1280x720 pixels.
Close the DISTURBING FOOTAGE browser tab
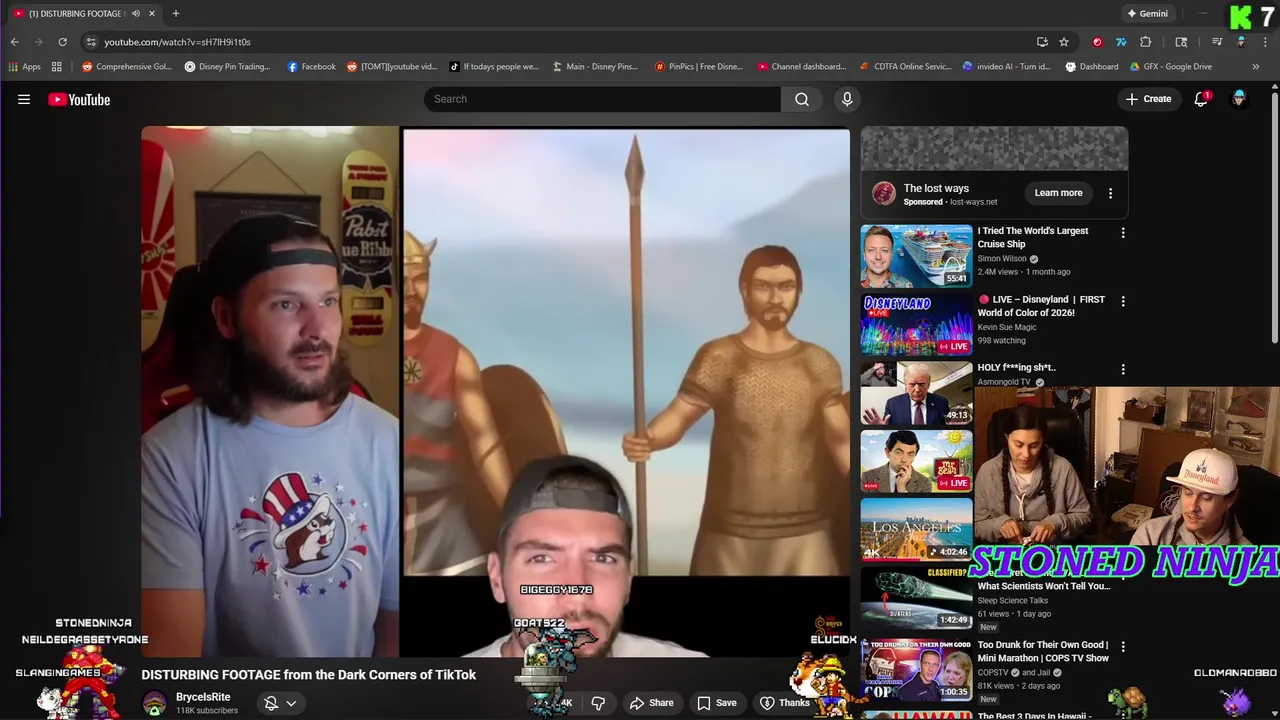pos(152,13)
